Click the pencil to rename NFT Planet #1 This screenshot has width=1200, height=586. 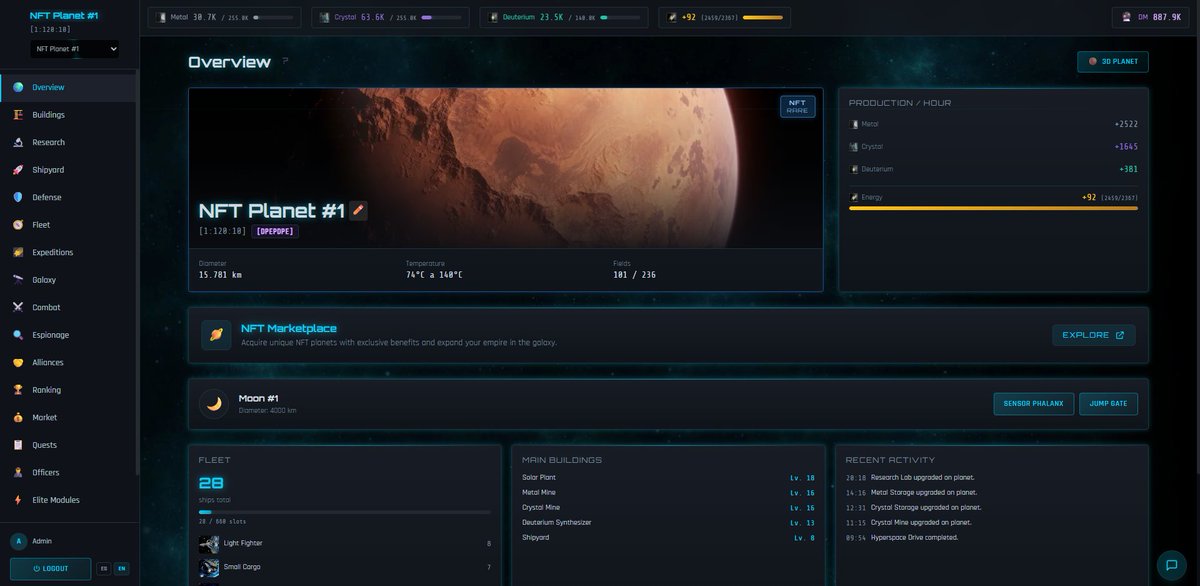pos(359,210)
